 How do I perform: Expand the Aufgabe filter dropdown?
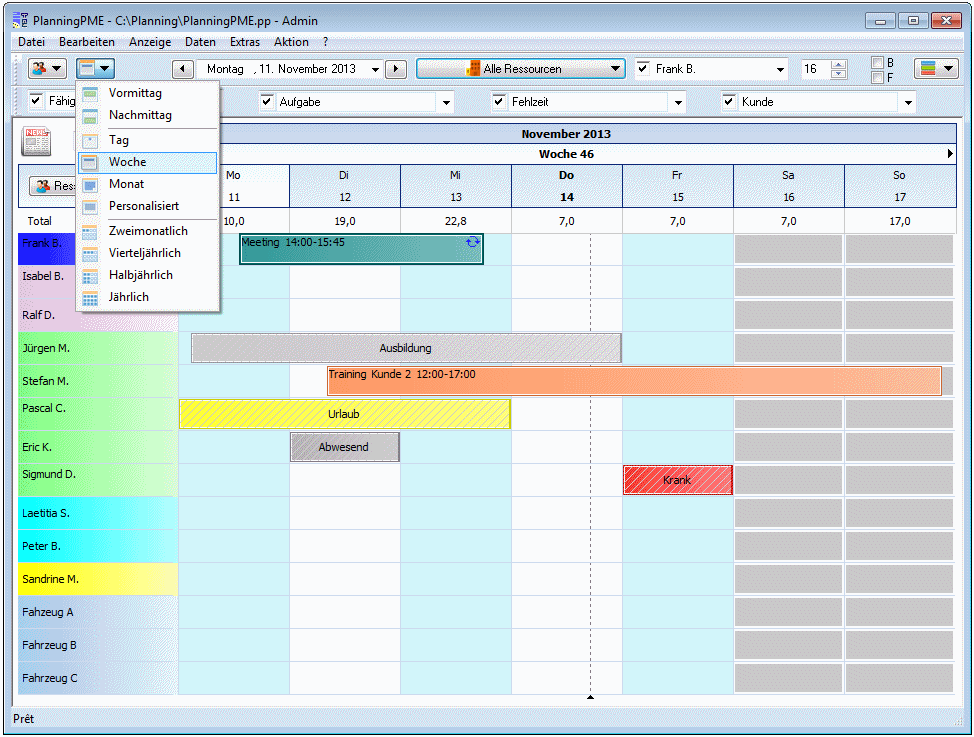click(x=447, y=102)
